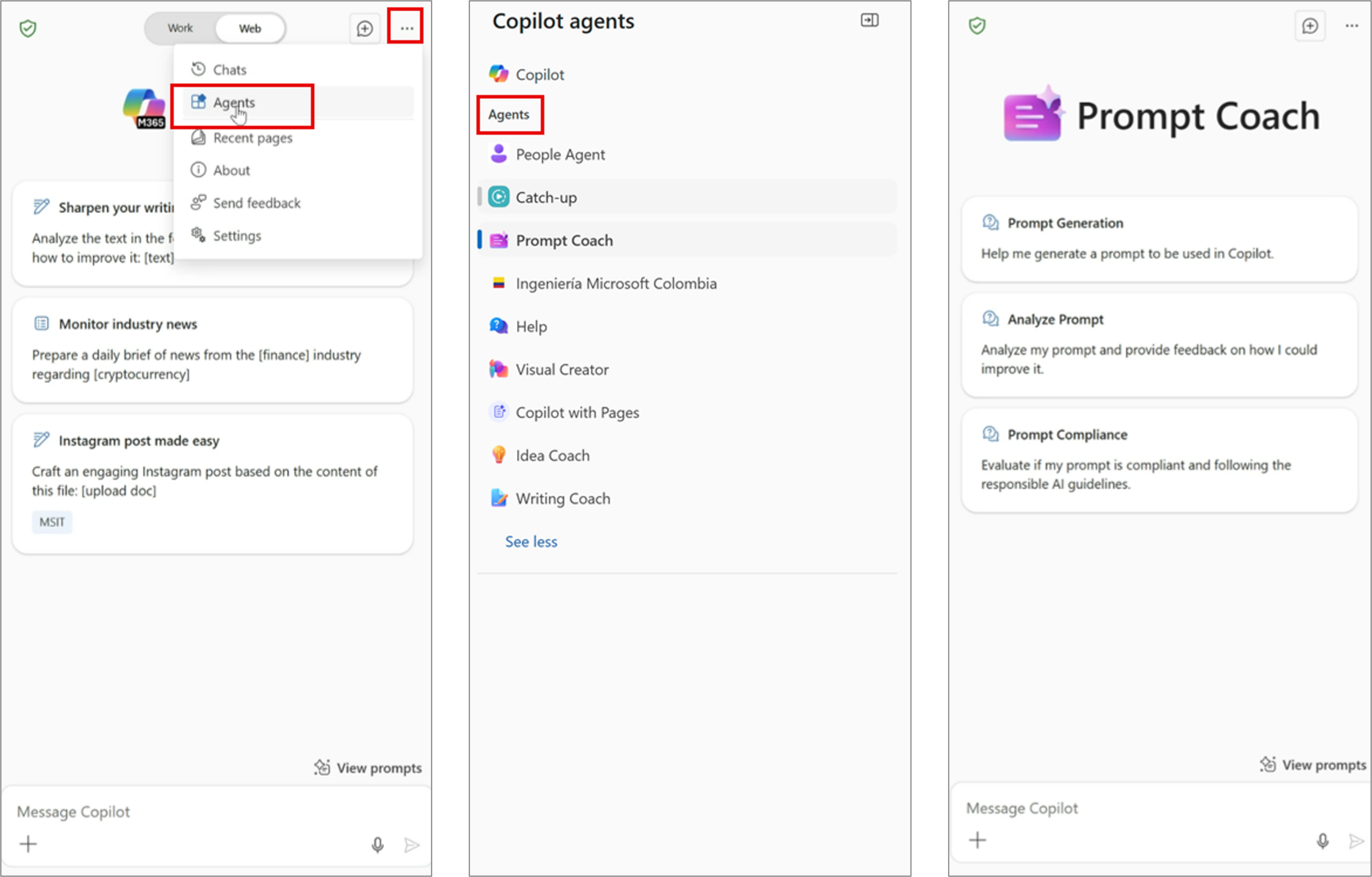Click the plus attach icon in left panel
Viewport: 1372px width, 877px height.
tap(28, 844)
